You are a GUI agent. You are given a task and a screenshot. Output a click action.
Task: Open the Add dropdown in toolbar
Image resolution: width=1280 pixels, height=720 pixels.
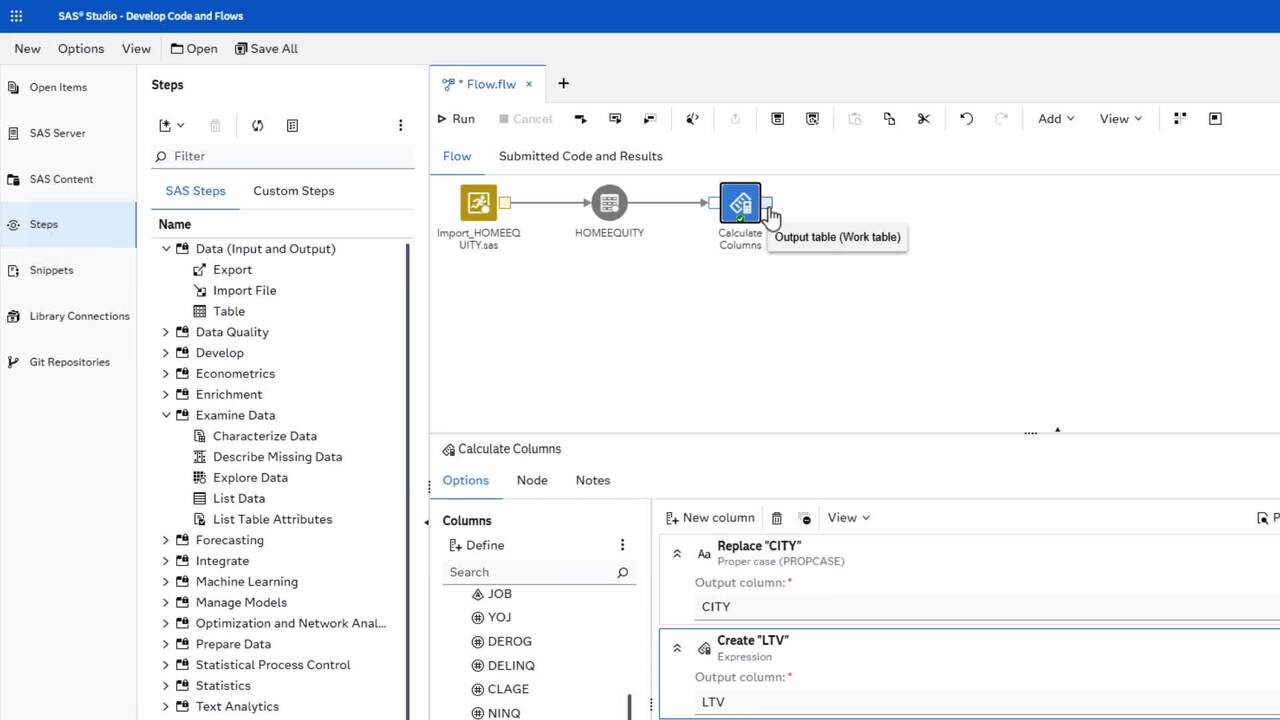pyautogui.click(x=1055, y=119)
